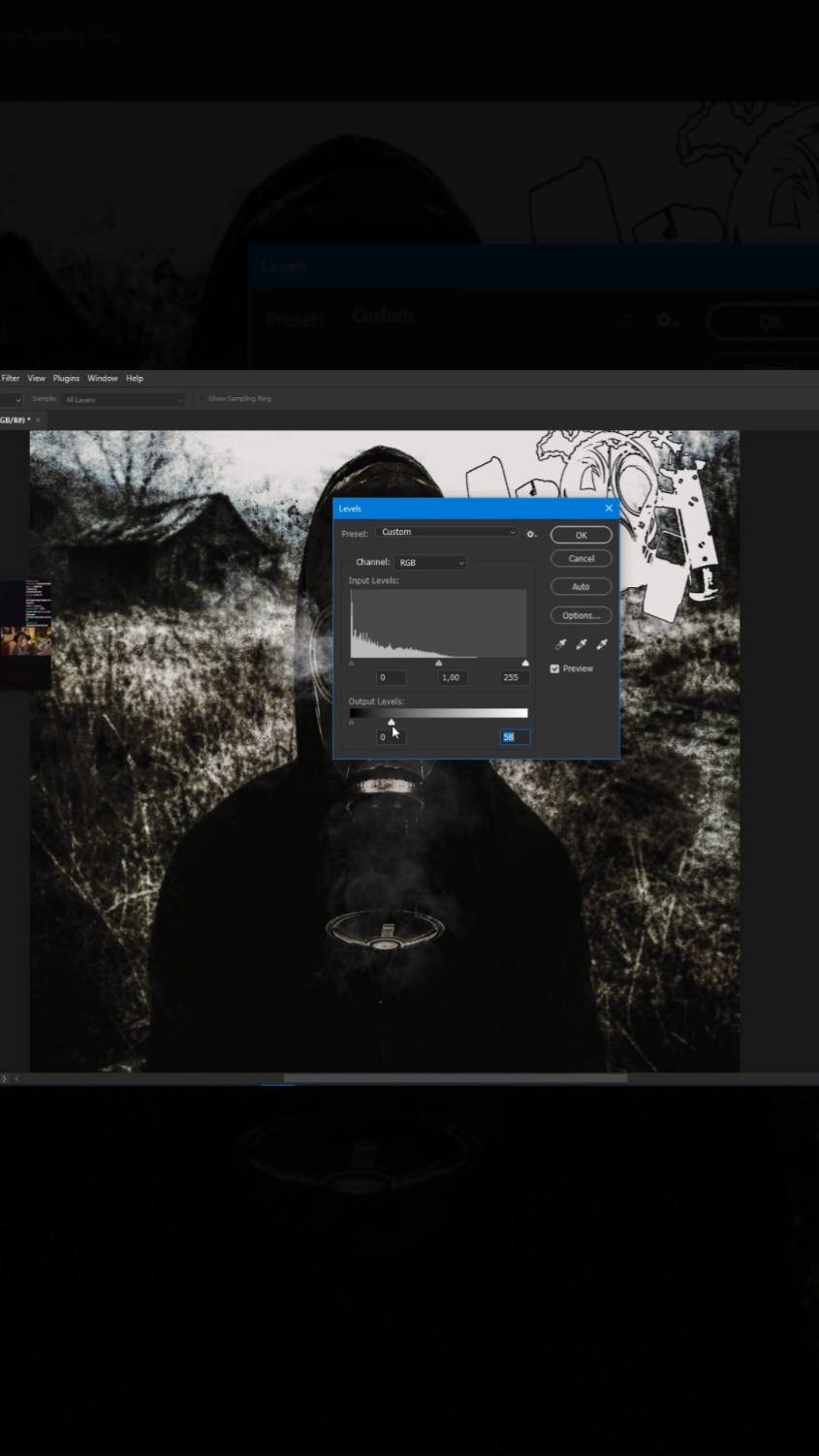Open the preset options gear menu
This screenshot has width=819, height=1456.
click(x=531, y=533)
